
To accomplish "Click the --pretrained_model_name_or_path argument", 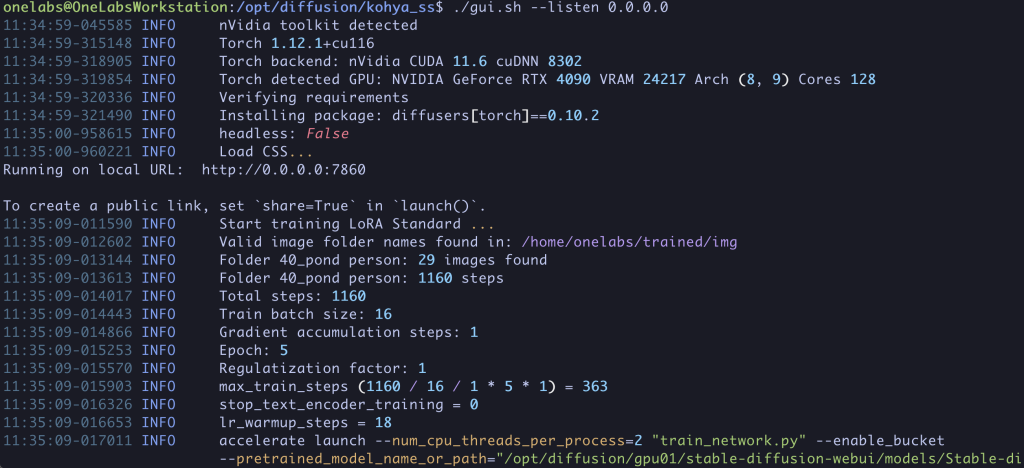I will pos(357,459).
